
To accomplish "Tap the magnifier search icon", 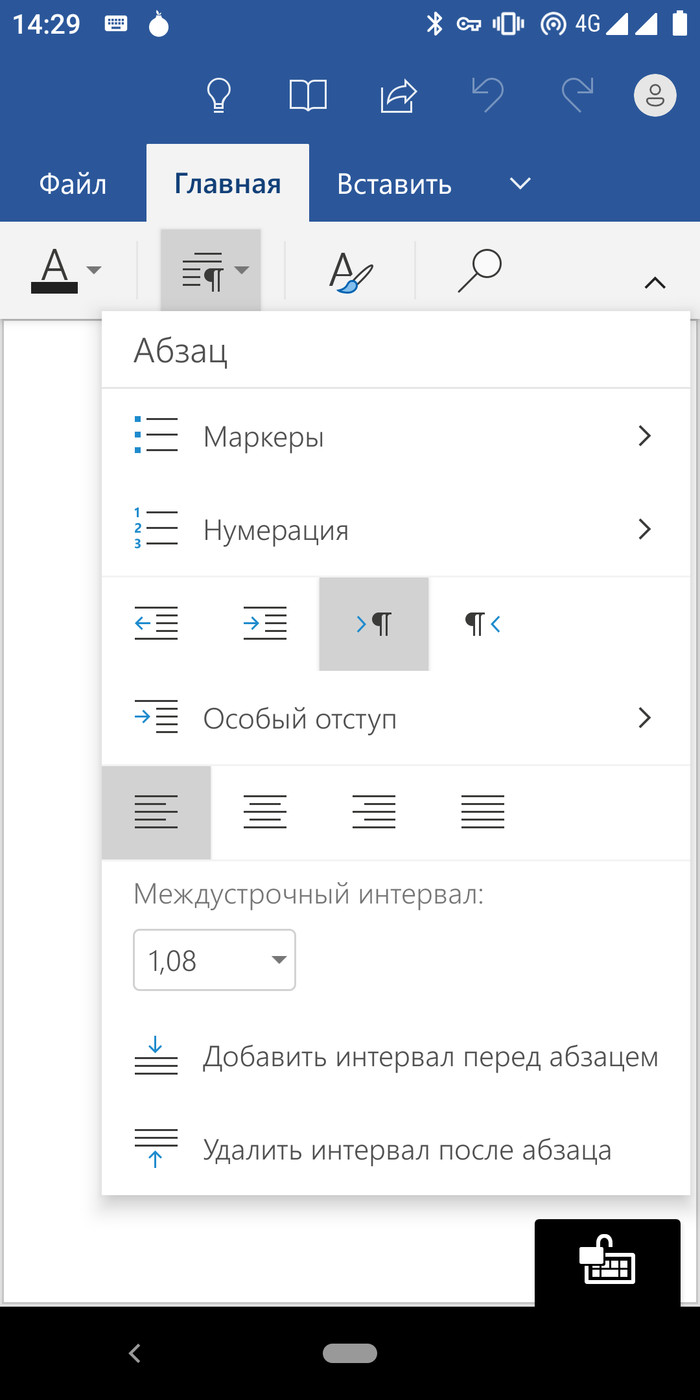I will pyautogui.click(x=479, y=271).
